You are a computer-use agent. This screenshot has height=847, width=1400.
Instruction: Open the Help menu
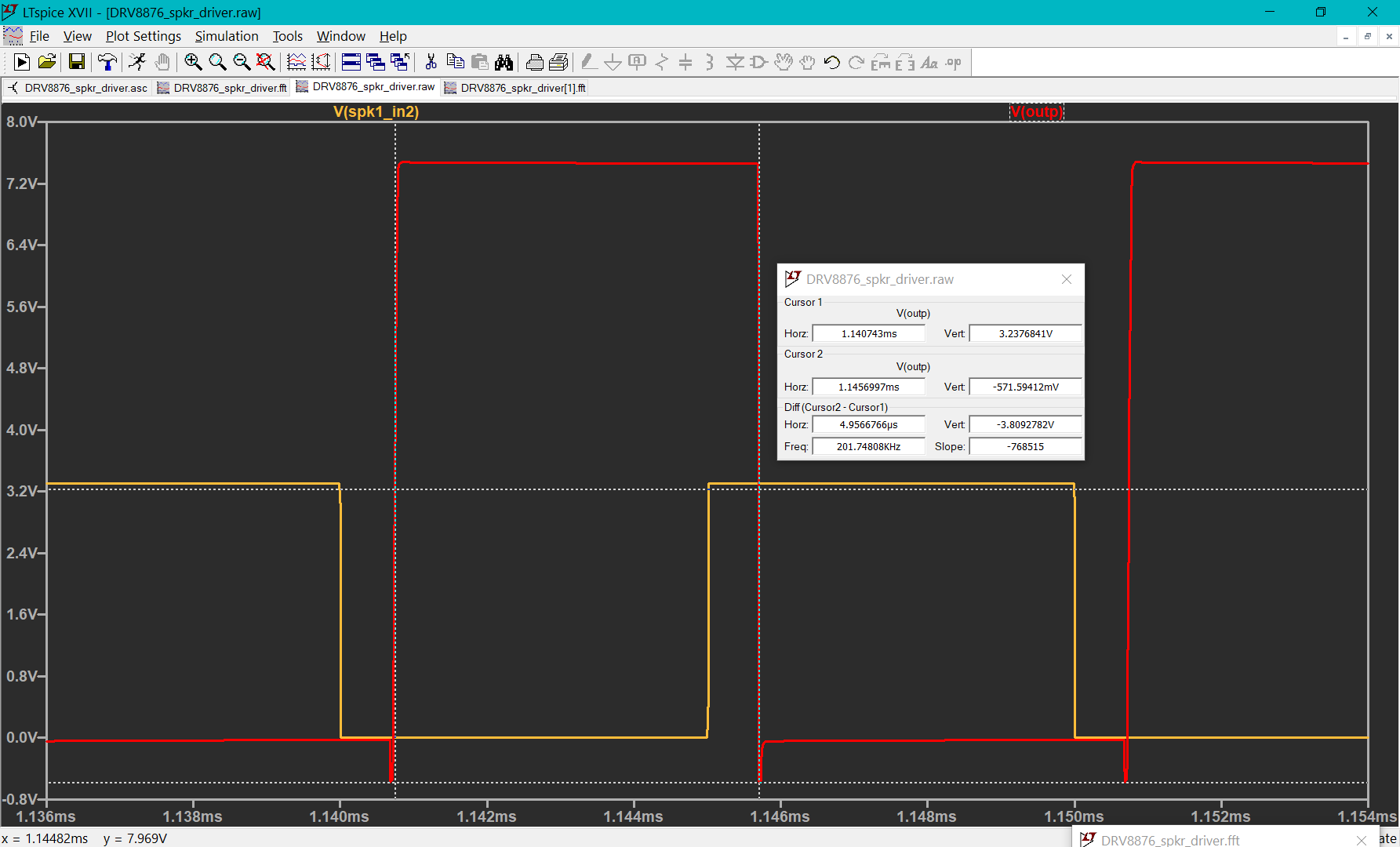tap(393, 36)
